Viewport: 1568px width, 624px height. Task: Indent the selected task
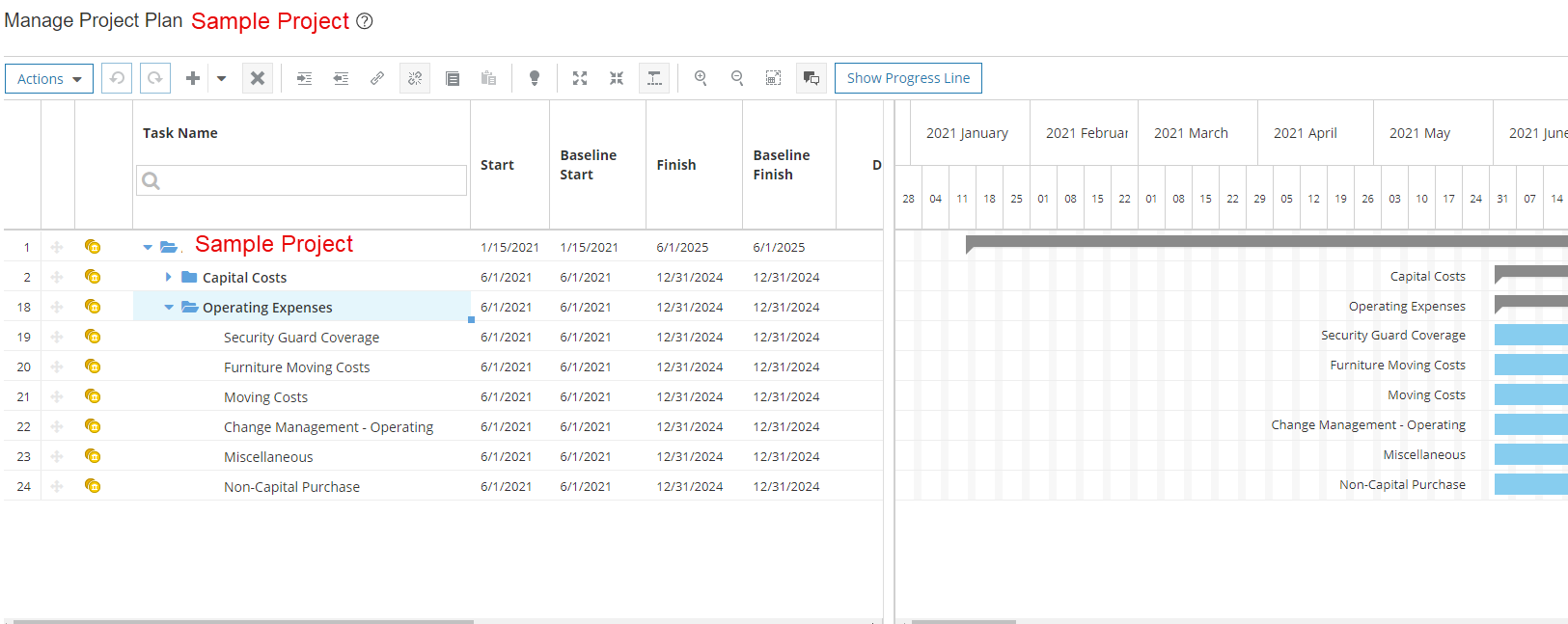(x=304, y=78)
